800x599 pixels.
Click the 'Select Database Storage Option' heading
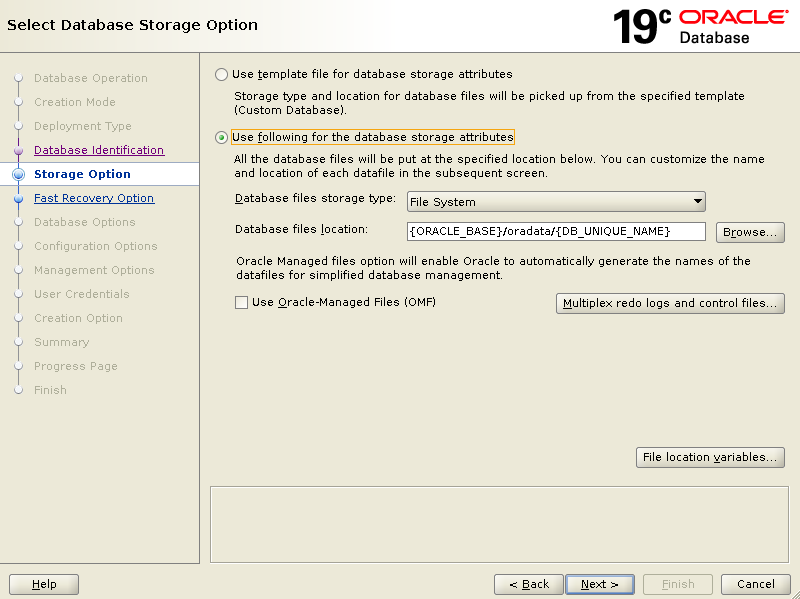tap(132, 25)
